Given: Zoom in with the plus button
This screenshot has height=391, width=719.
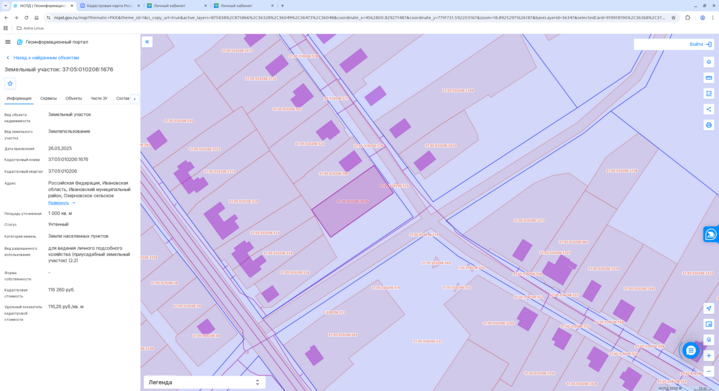Looking at the screenshot, I should [708, 356].
